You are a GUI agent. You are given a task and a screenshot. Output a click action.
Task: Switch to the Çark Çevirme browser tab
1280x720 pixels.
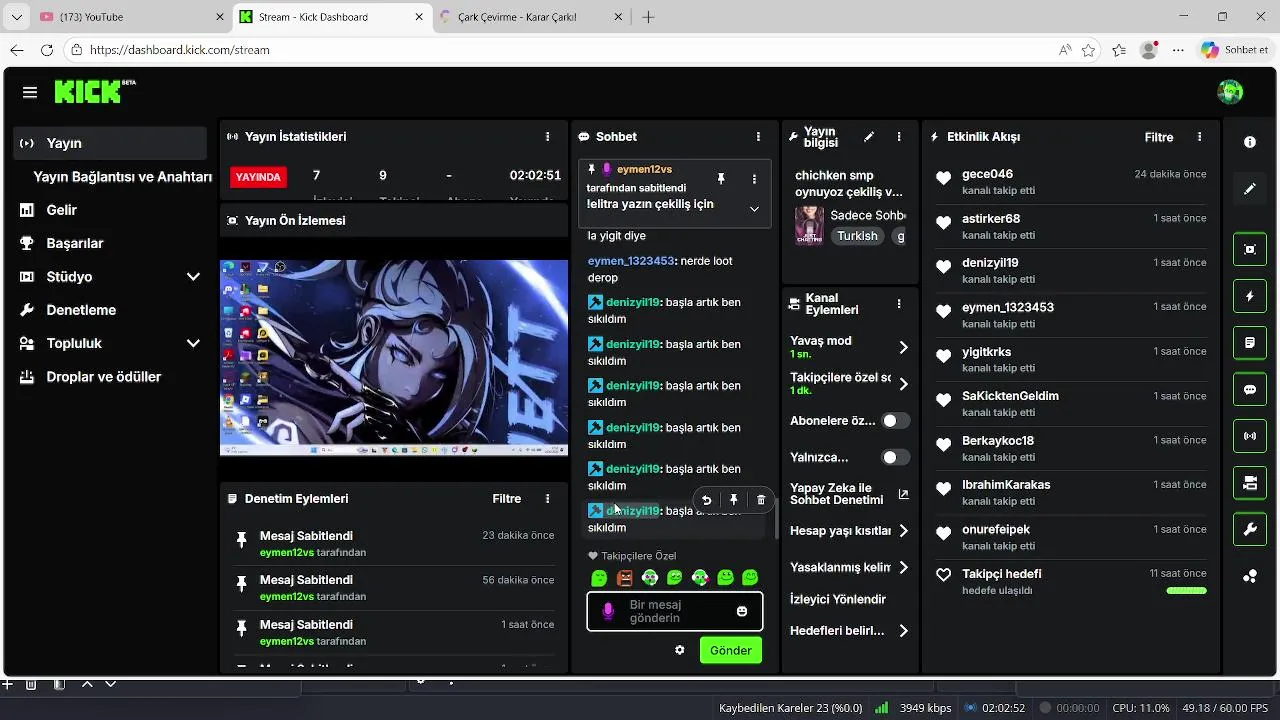click(530, 17)
